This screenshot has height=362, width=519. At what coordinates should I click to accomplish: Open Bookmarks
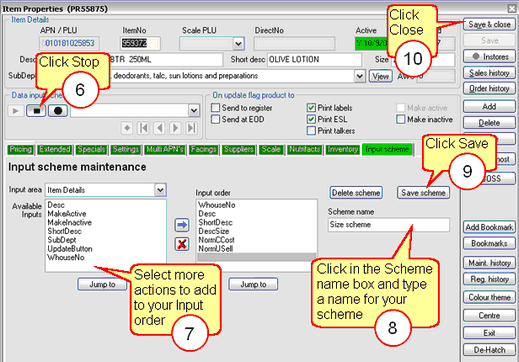point(489,243)
